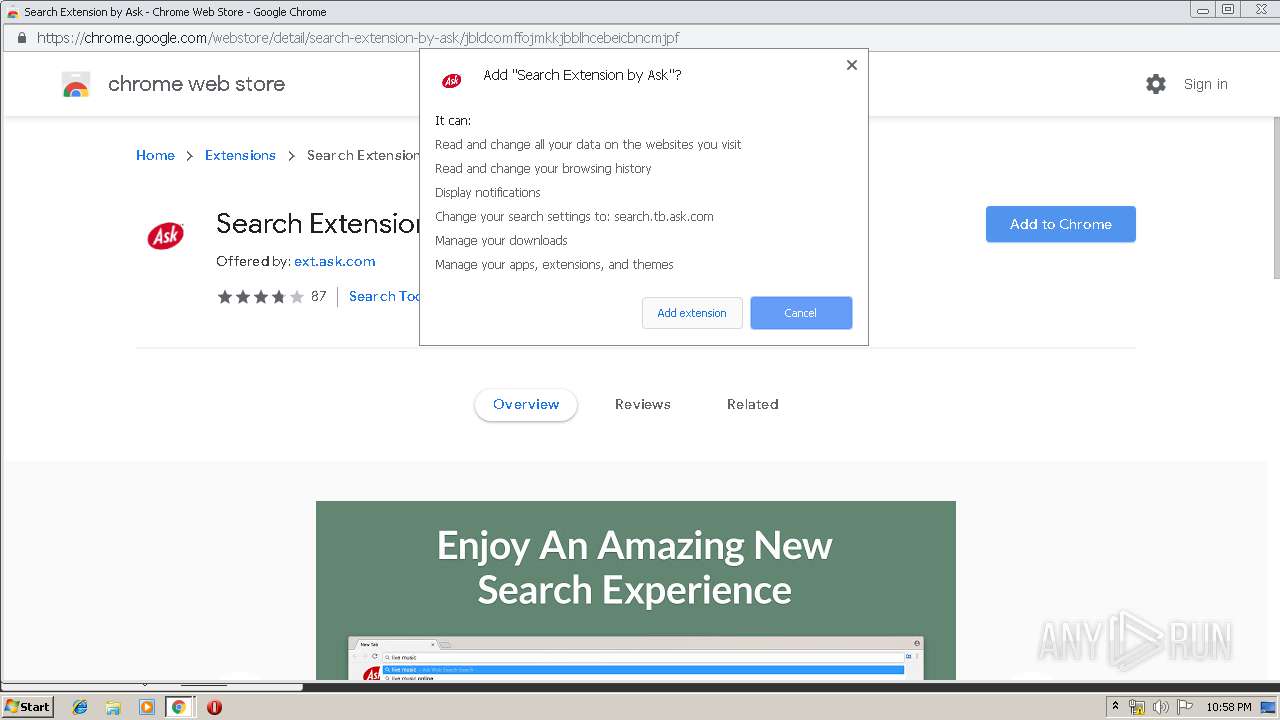The image size is (1280, 720).
Task: Click the volume tray icon
Action: click(x=1161, y=707)
